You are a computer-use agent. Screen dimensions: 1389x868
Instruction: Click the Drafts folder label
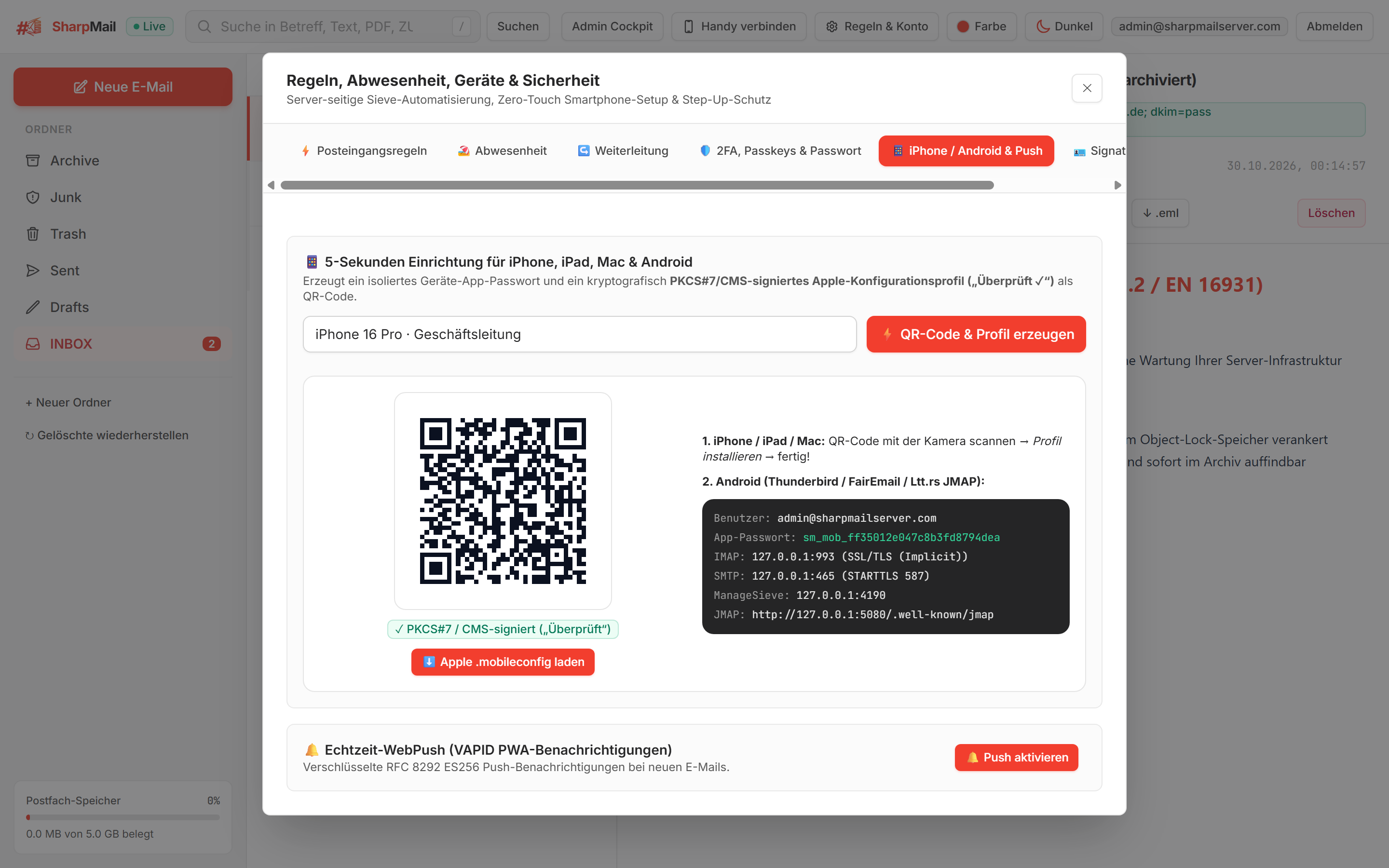(x=69, y=307)
